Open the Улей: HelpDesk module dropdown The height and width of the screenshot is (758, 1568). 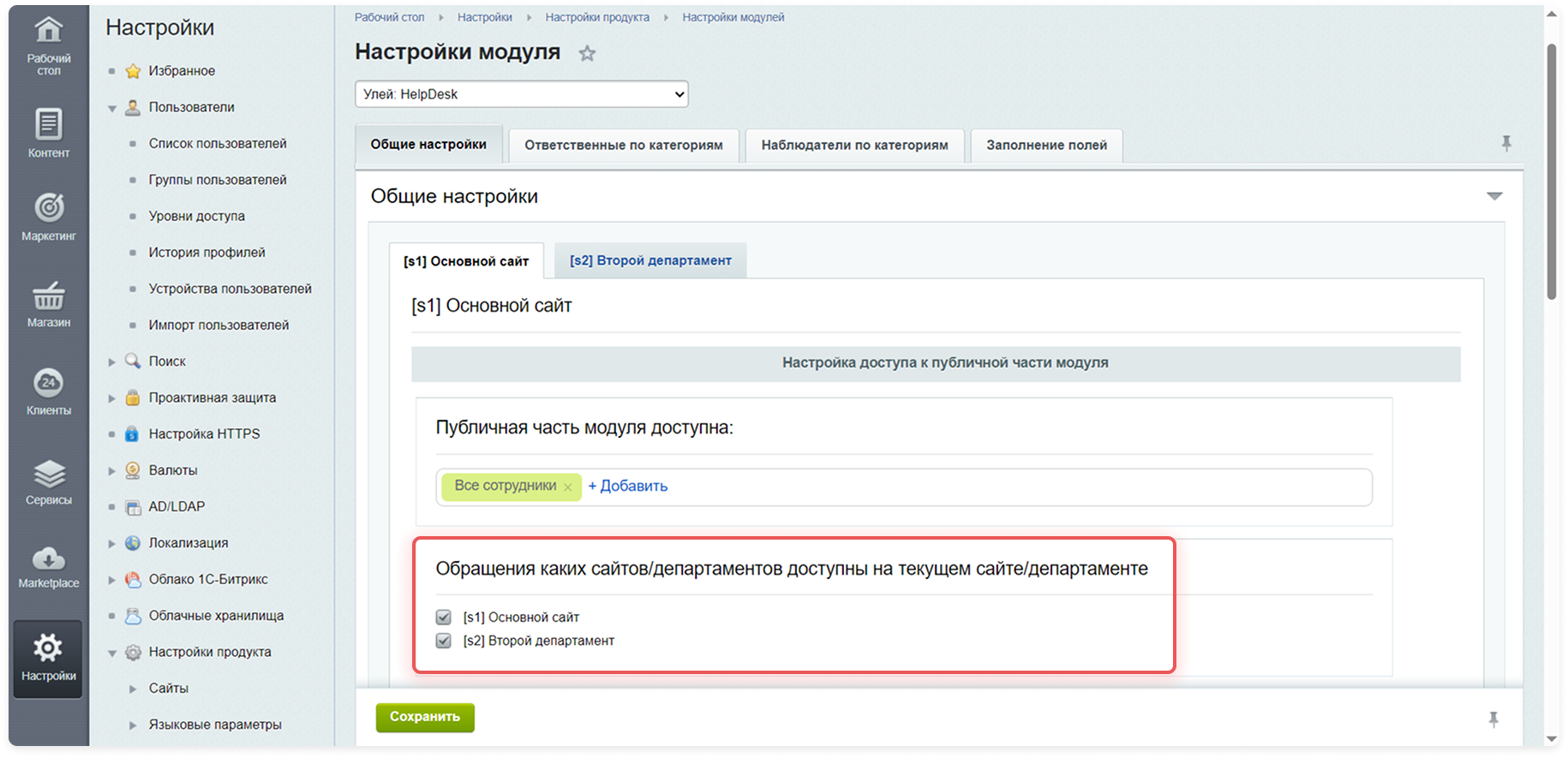click(522, 94)
